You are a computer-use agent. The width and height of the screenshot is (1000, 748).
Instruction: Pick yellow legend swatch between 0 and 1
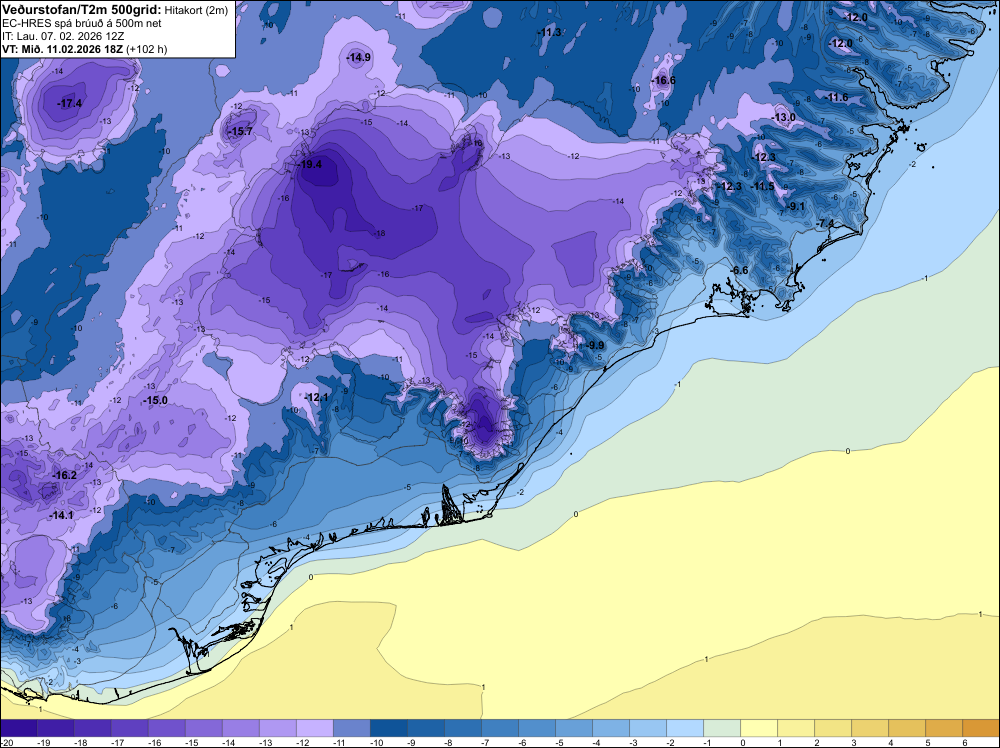point(759,728)
